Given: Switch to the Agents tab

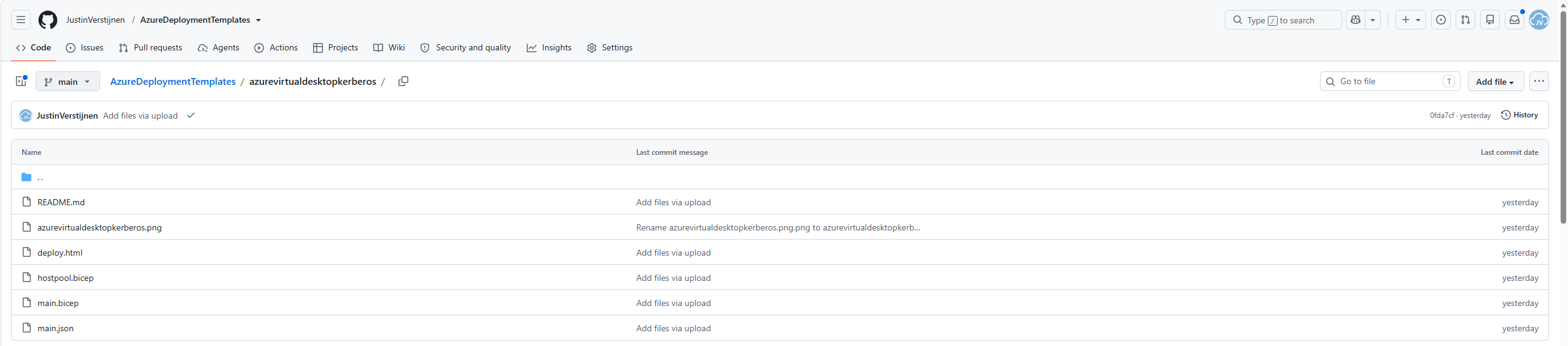Looking at the screenshot, I should point(219,47).
